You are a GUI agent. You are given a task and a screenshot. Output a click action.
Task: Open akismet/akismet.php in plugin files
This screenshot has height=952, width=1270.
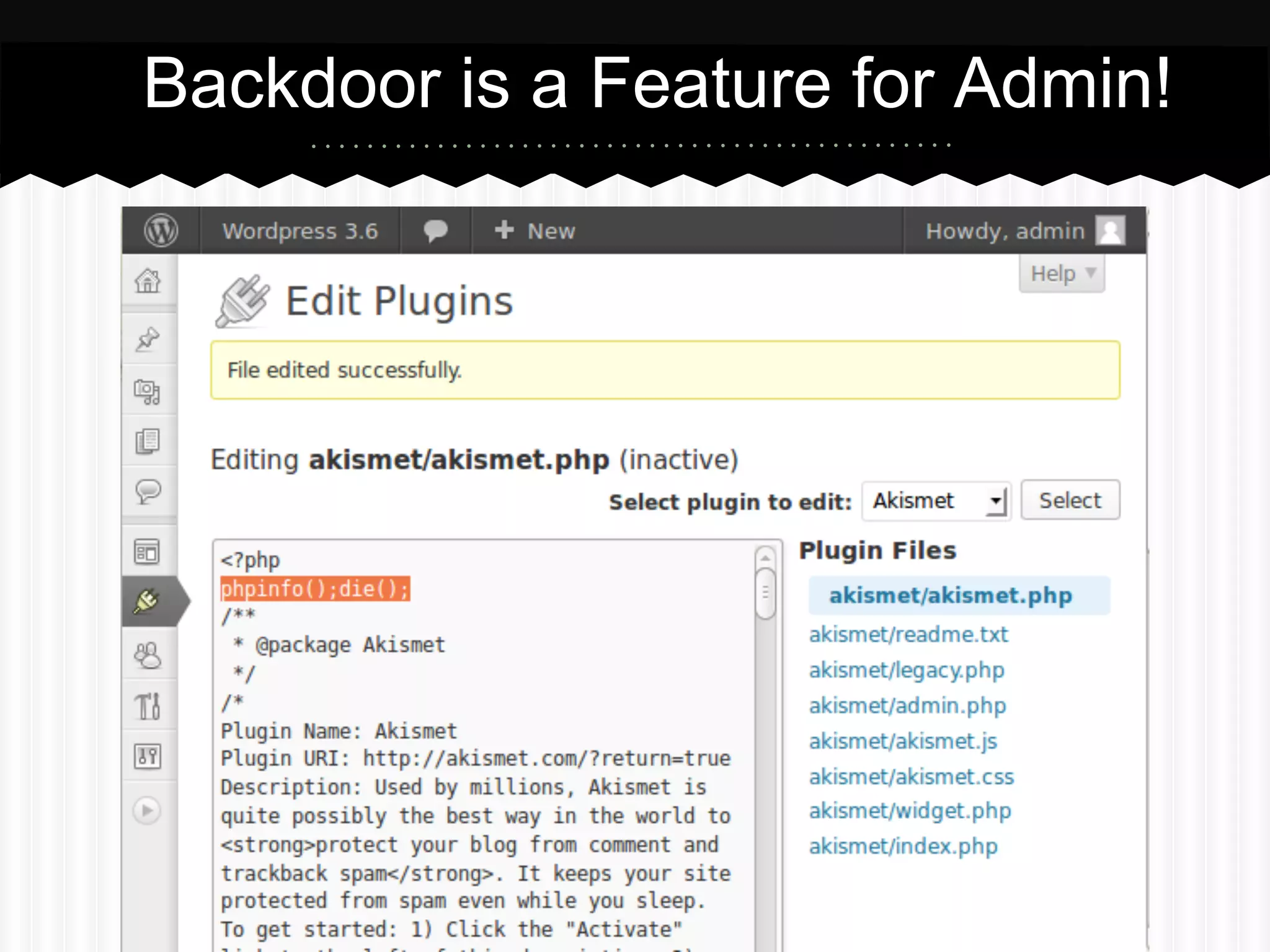pyautogui.click(x=951, y=596)
